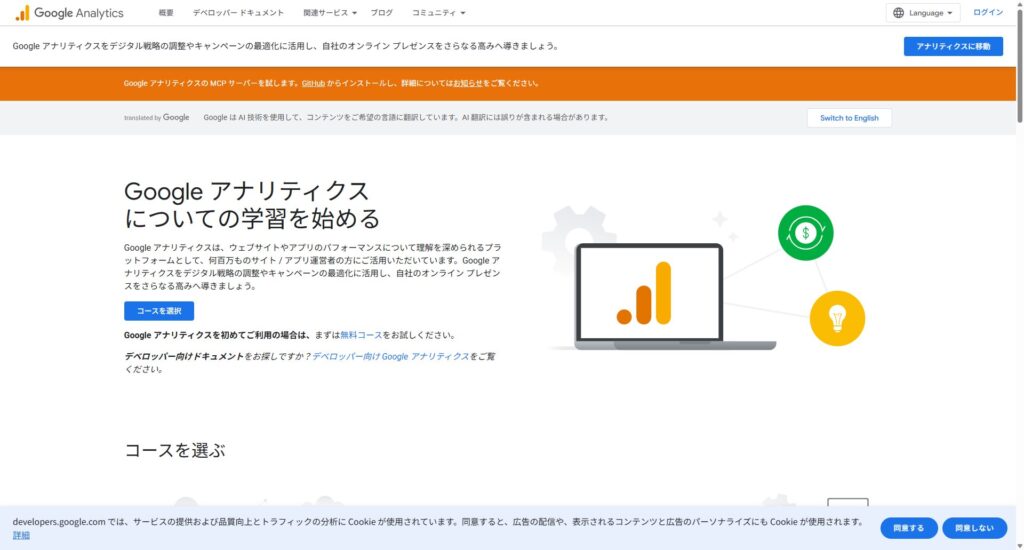The width and height of the screenshot is (1024, 550).
Task: Click the yellow lightbulb icon
Action: tap(837, 319)
